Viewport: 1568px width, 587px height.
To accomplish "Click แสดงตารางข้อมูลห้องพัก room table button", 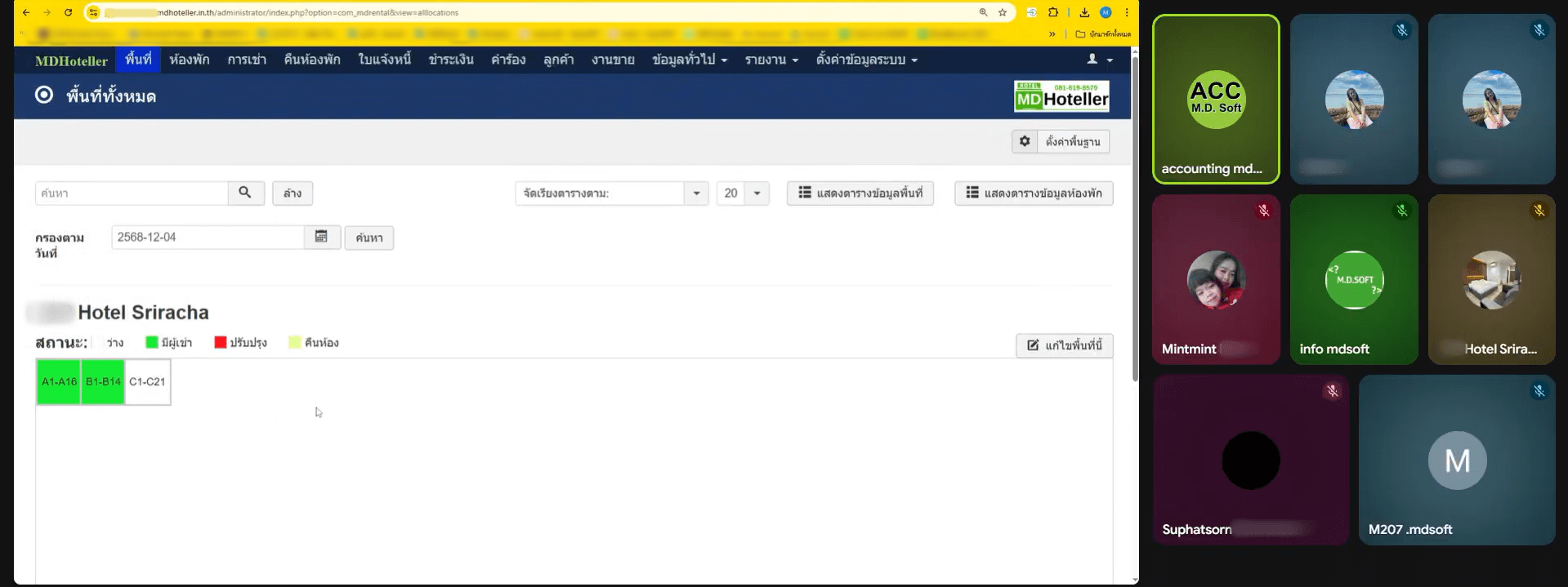I will pos(1034,193).
